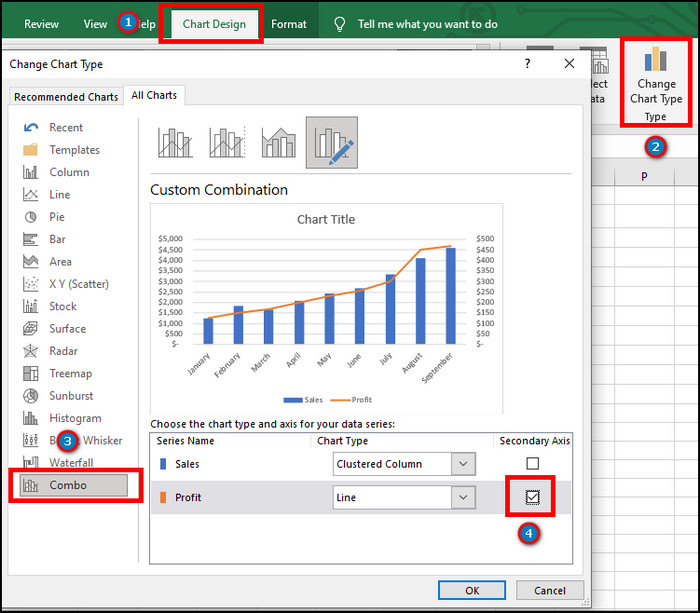Toggle Secondary Axis checkbox for Profit series
Image resolution: width=700 pixels, height=613 pixels.
click(532, 497)
